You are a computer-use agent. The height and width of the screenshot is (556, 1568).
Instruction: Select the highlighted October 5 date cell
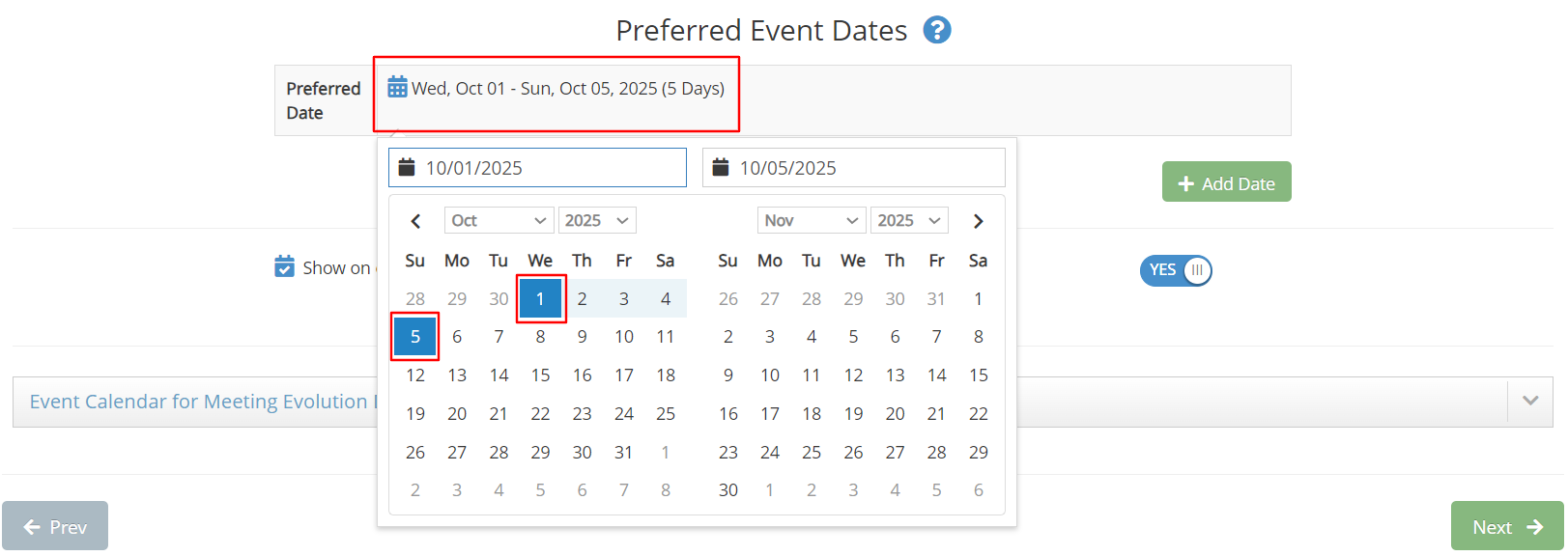point(414,336)
